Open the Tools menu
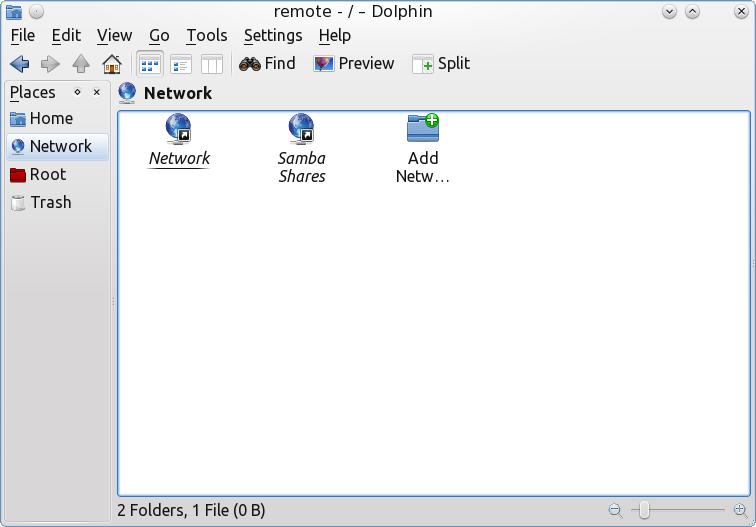 (x=207, y=36)
